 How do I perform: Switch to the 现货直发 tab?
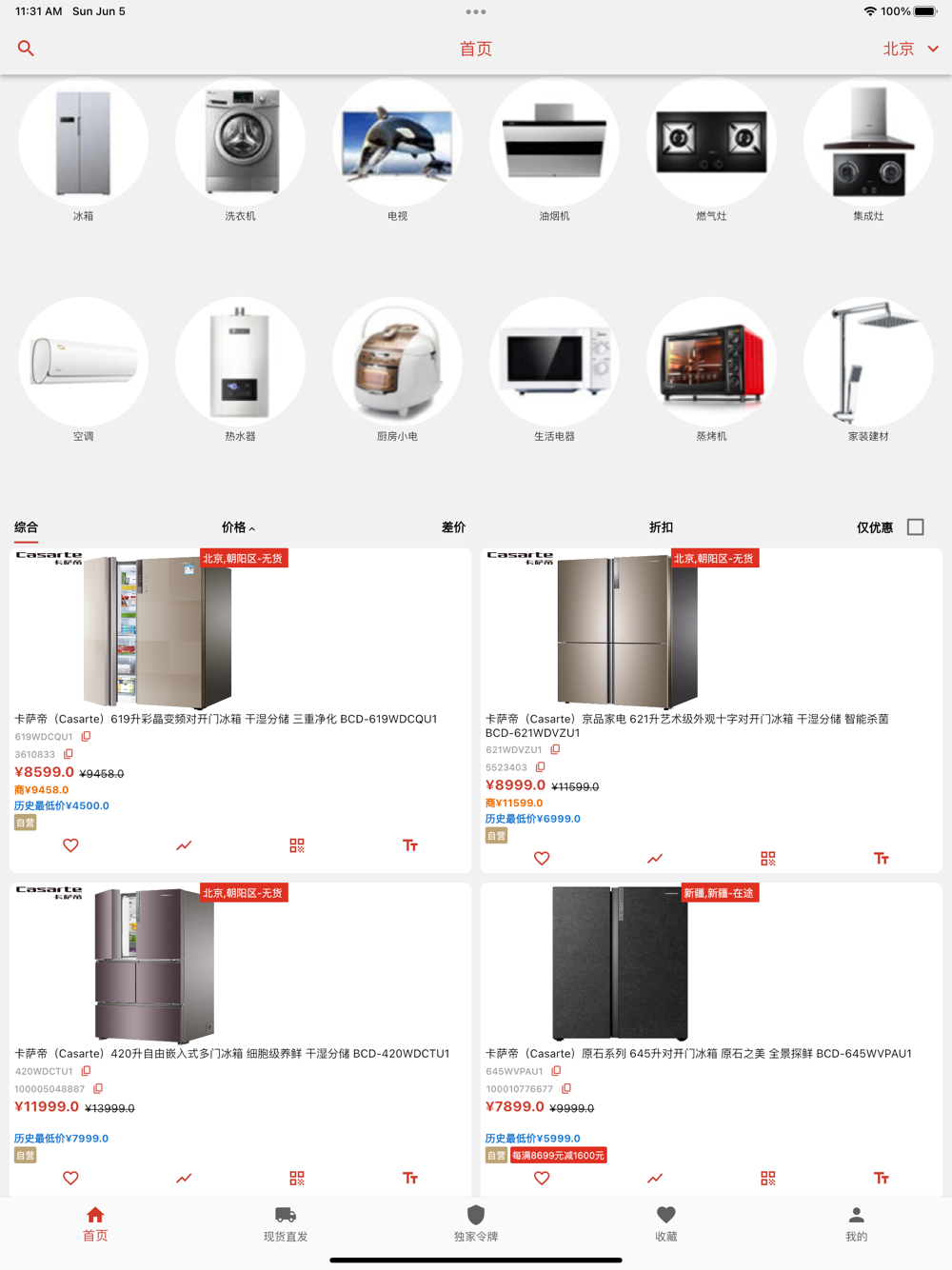tap(286, 1224)
